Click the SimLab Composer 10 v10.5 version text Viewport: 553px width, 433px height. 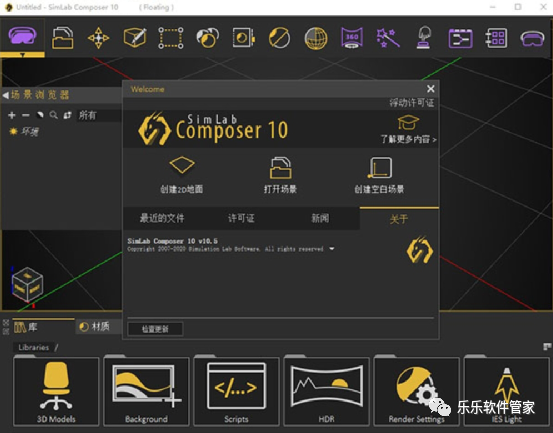172,241
